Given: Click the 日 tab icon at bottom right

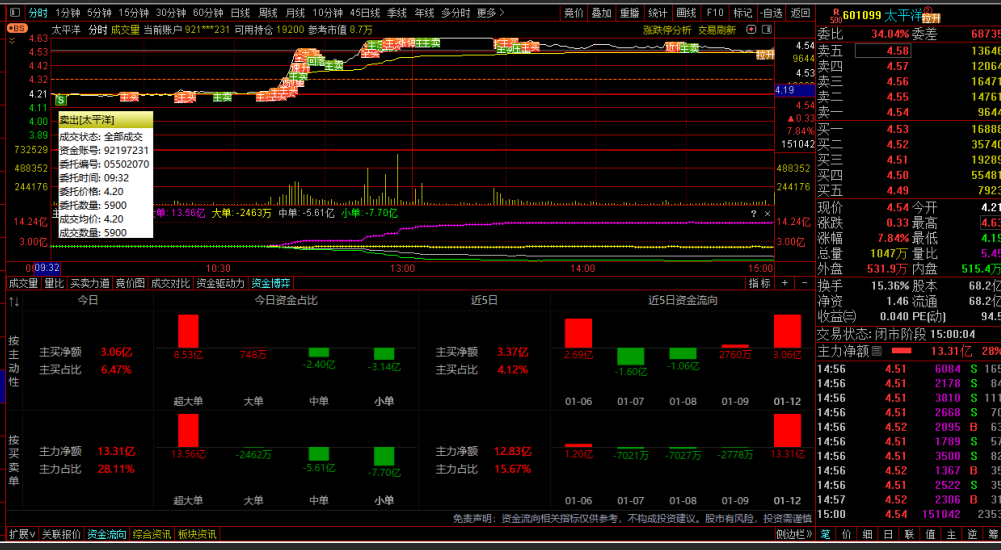Looking at the screenshot, I should (x=888, y=534).
